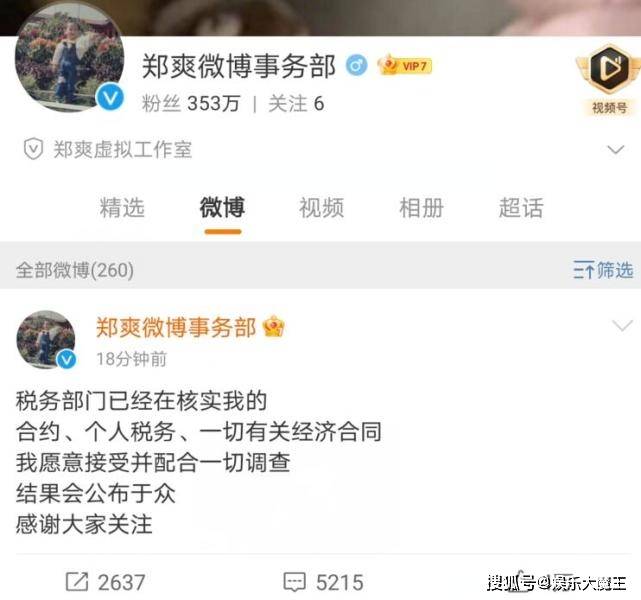Tap the blue male gender icon
This screenshot has height=600, width=641.
(x=356, y=65)
